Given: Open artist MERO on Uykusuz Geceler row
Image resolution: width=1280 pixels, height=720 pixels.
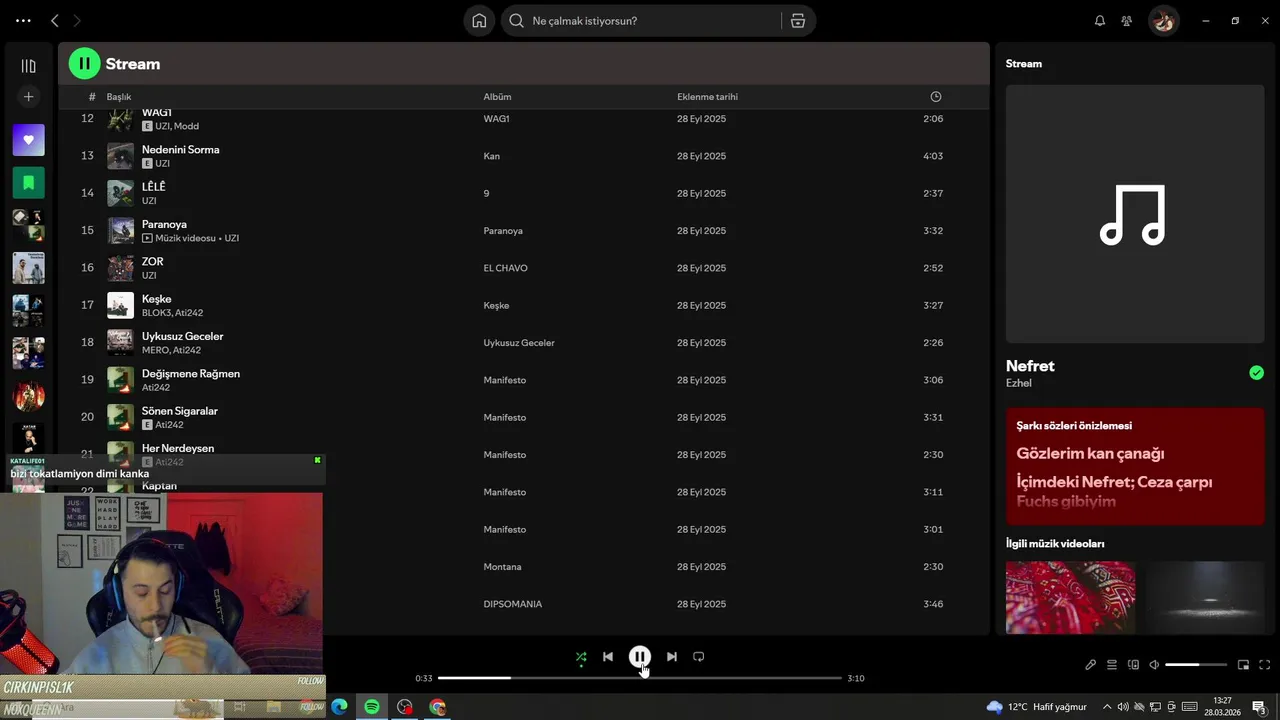Looking at the screenshot, I should click(x=155, y=350).
